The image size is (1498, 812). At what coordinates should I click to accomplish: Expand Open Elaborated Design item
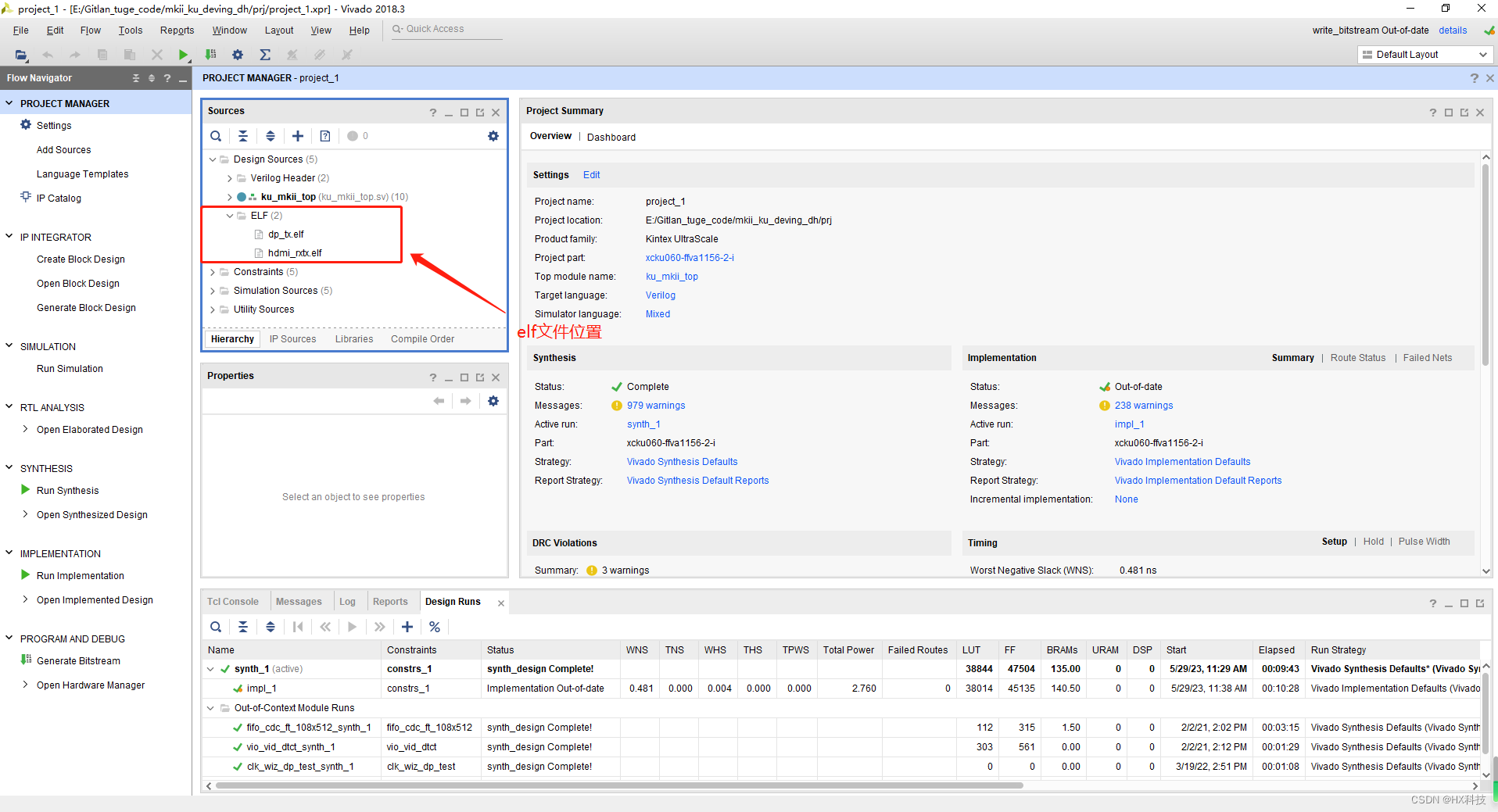point(26,429)
